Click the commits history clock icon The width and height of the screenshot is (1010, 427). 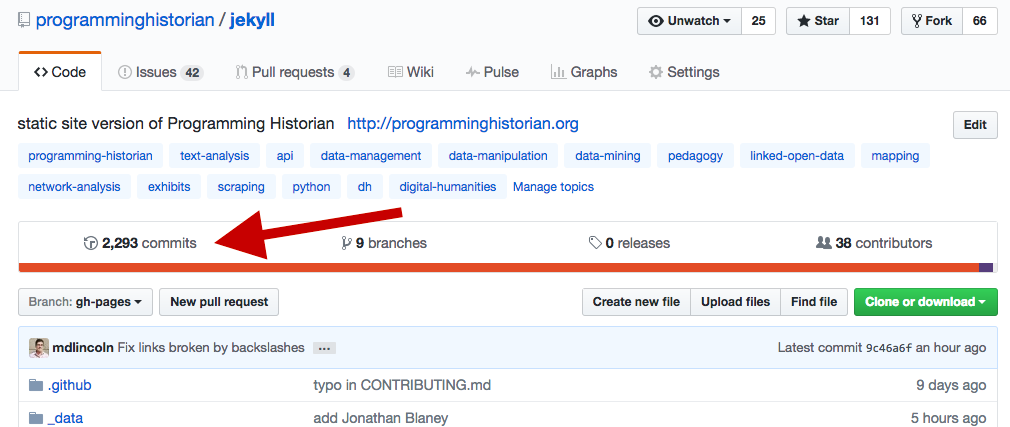point(90,243)
